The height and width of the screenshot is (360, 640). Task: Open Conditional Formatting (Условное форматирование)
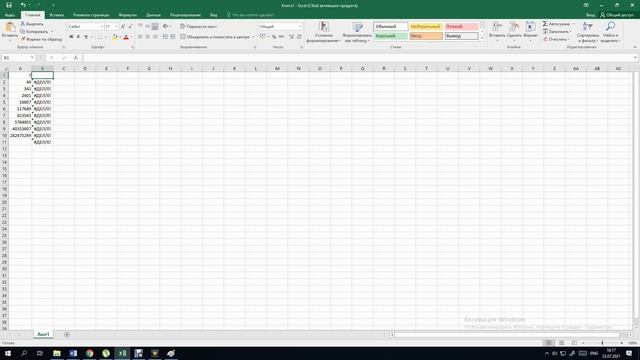(x=324, y=32)
